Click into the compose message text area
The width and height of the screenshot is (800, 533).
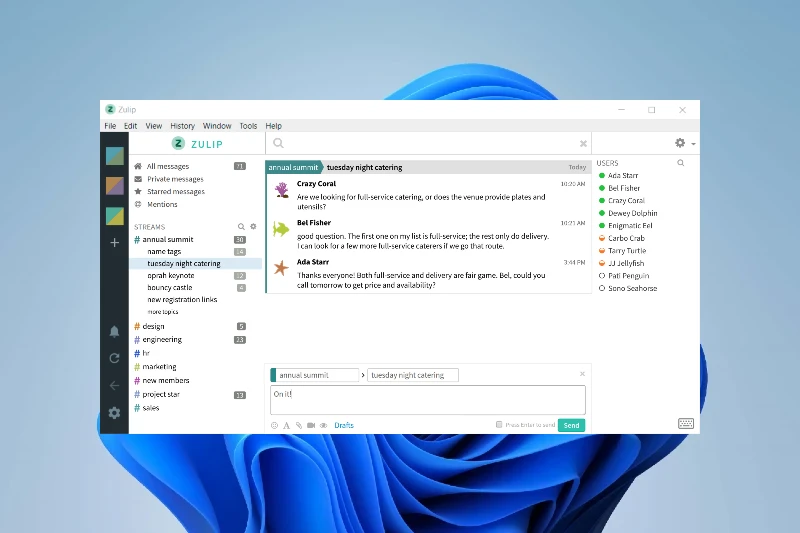(428, 399)
